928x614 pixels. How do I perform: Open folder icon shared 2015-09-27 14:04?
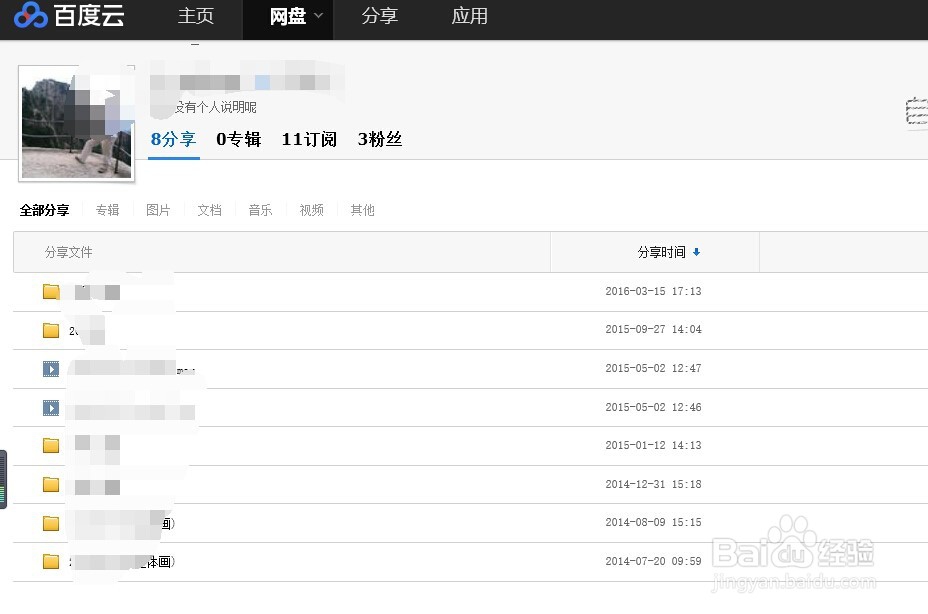click(x=51, y=330)
